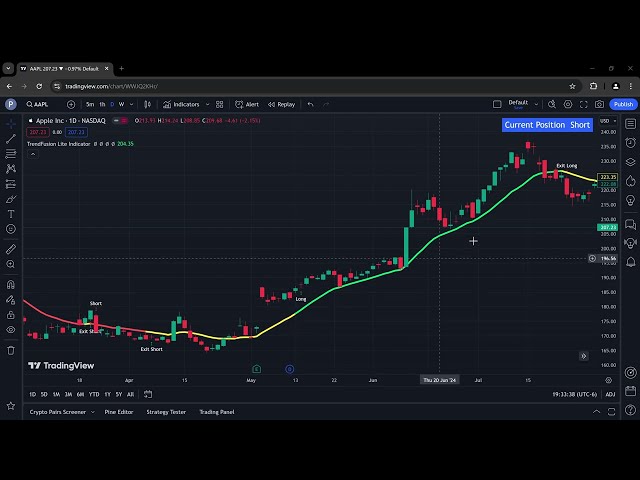
Task: Open the Trading Panel tab
Action: point(217,412)
